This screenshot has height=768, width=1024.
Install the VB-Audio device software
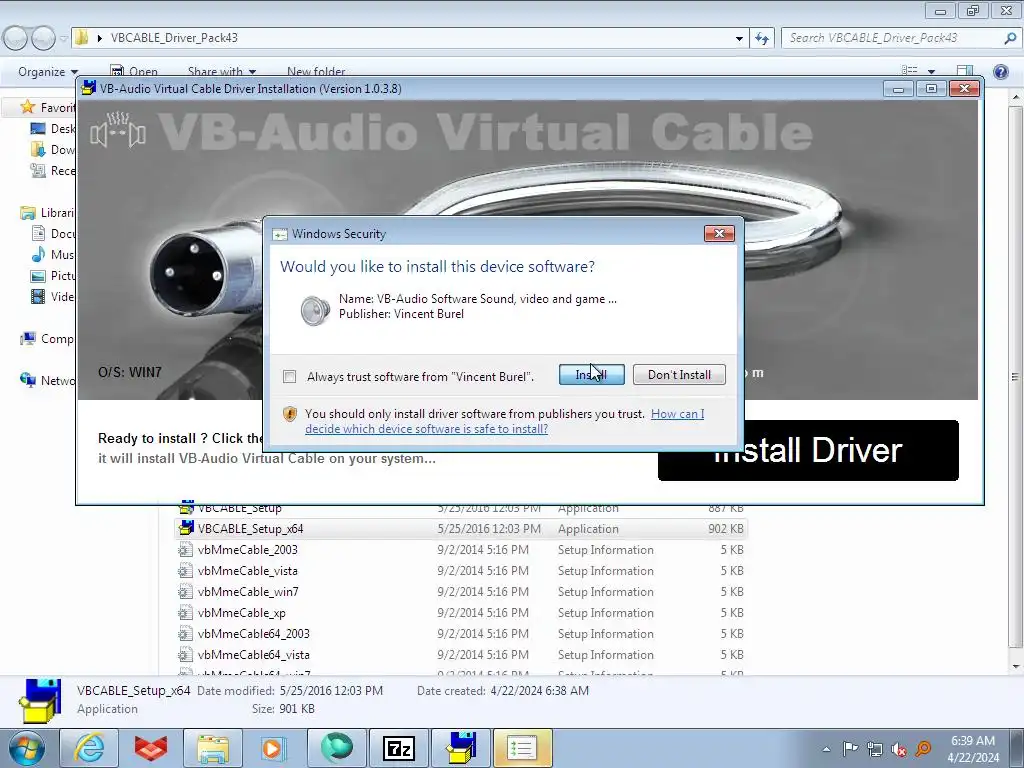click(x=592, y=375)
